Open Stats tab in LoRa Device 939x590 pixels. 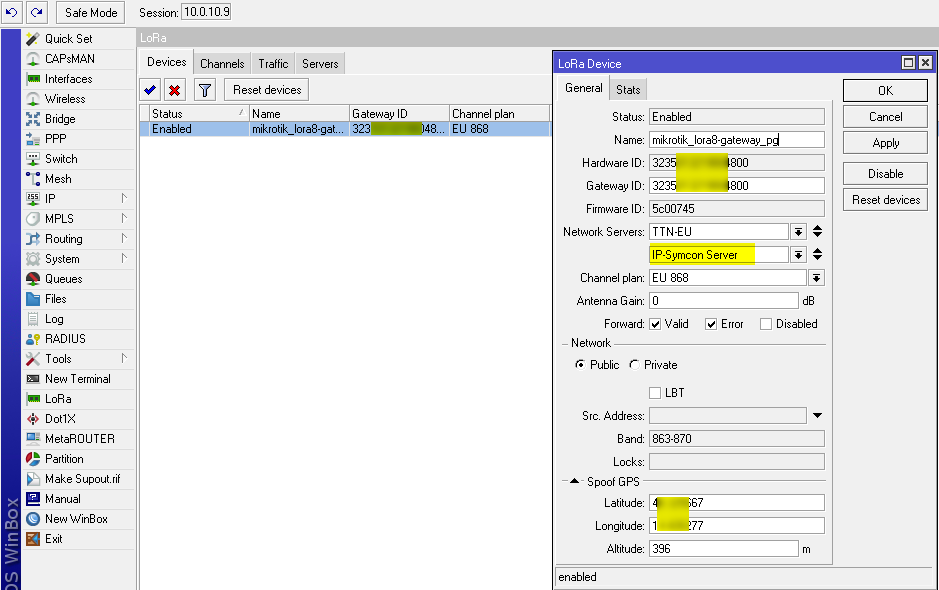point(628,89)
